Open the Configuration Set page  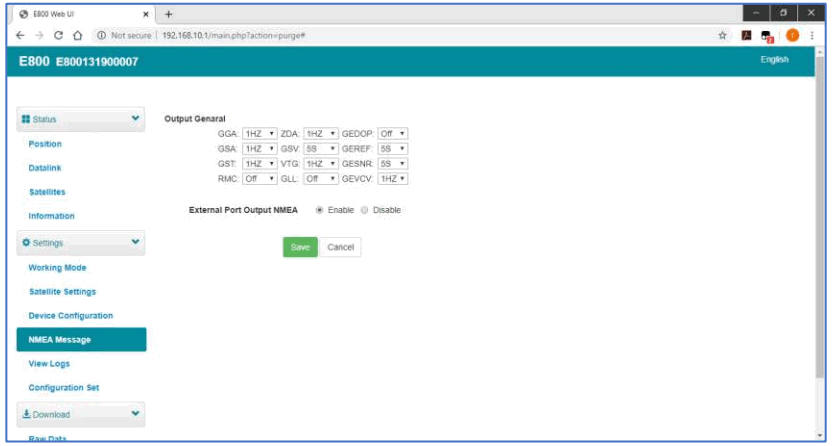(x=64, y=388)
